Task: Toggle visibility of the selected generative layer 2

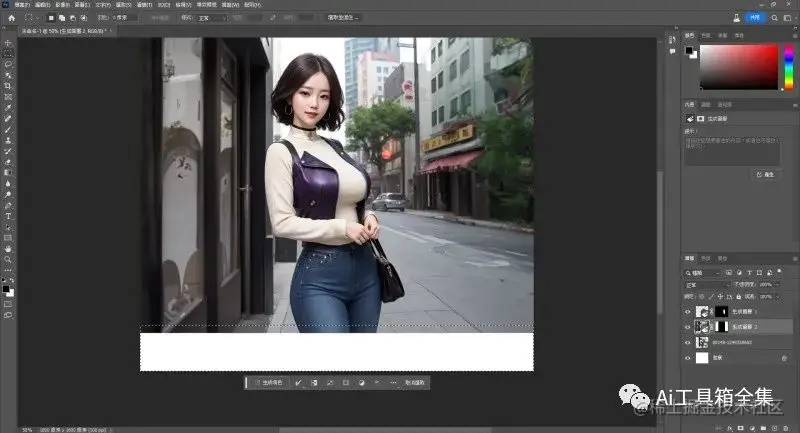Action: pyautogui.click(x=687, y=327)
